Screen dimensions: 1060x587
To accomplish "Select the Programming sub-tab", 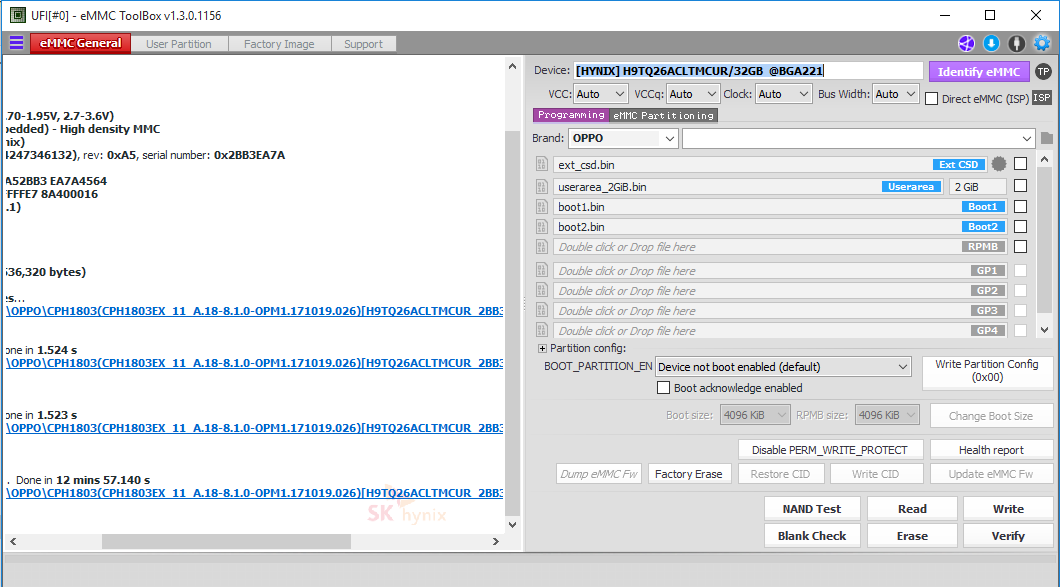I will tap(571, 115).
